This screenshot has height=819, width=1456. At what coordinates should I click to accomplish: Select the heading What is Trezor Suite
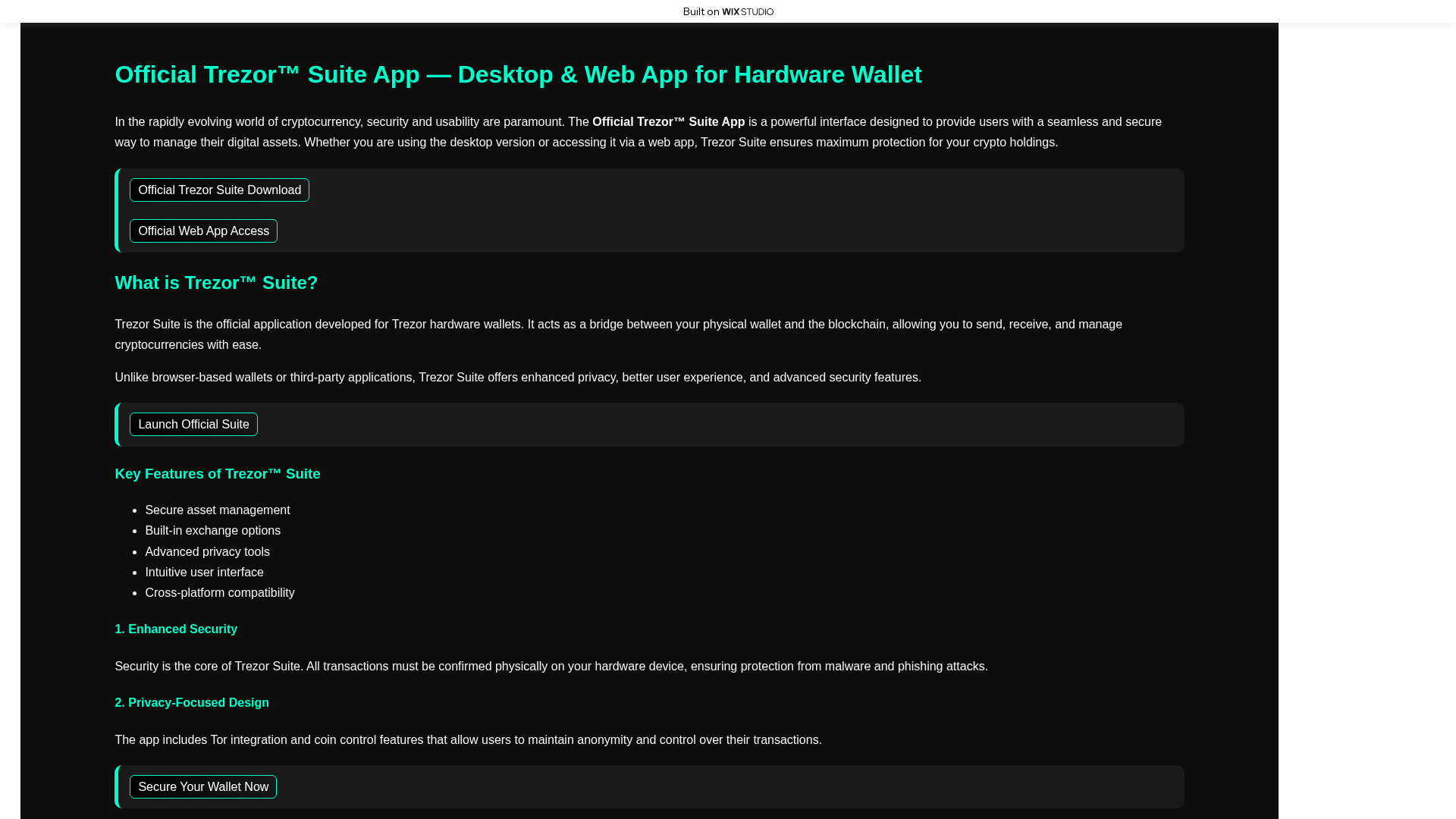pos(216,282)
